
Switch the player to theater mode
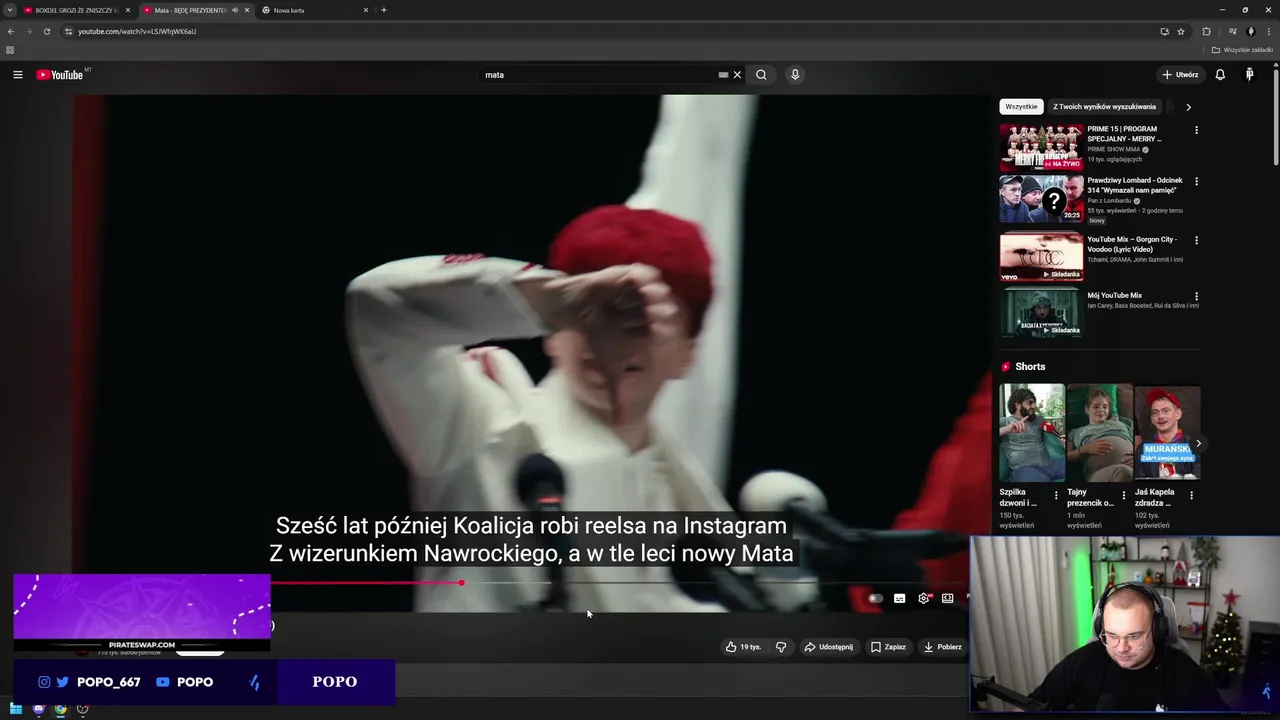point(947,598)
